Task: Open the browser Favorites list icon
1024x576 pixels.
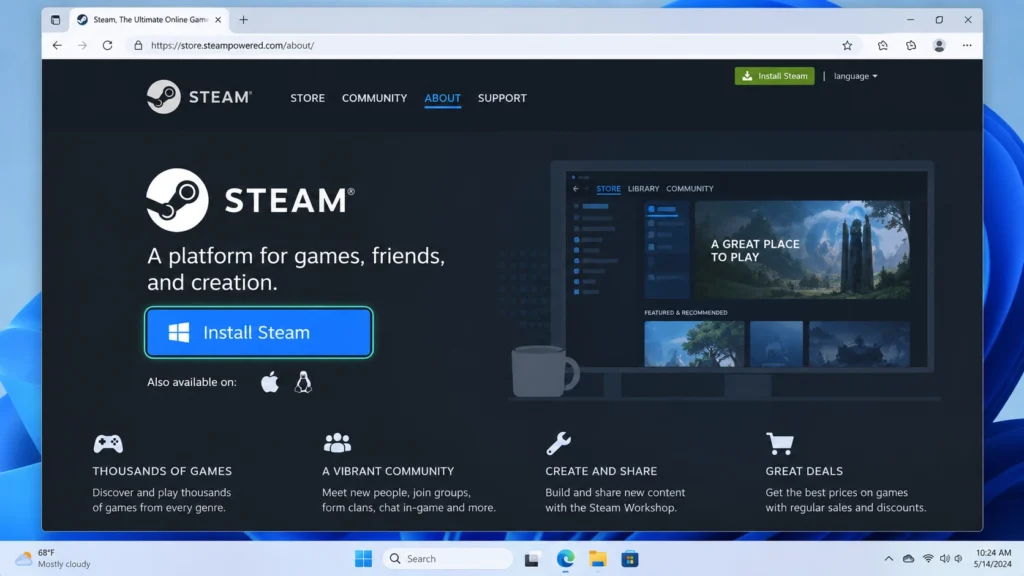Action: [x=882, y=45]
